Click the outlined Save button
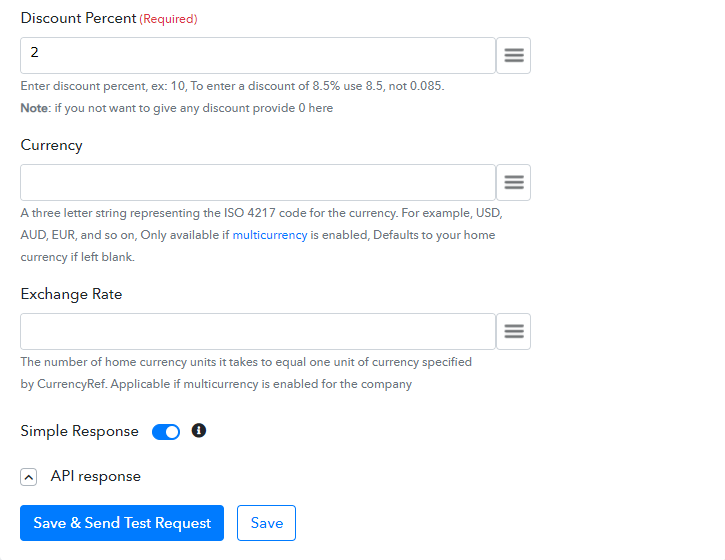This screenshot has height=560, width=725. tap(266, 523)
